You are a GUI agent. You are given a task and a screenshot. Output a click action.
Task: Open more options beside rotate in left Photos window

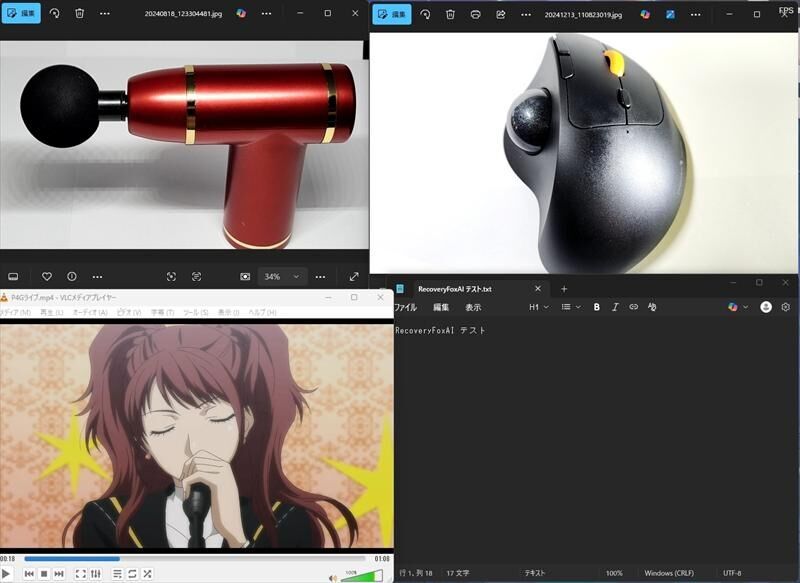click(x=105, y=13)
